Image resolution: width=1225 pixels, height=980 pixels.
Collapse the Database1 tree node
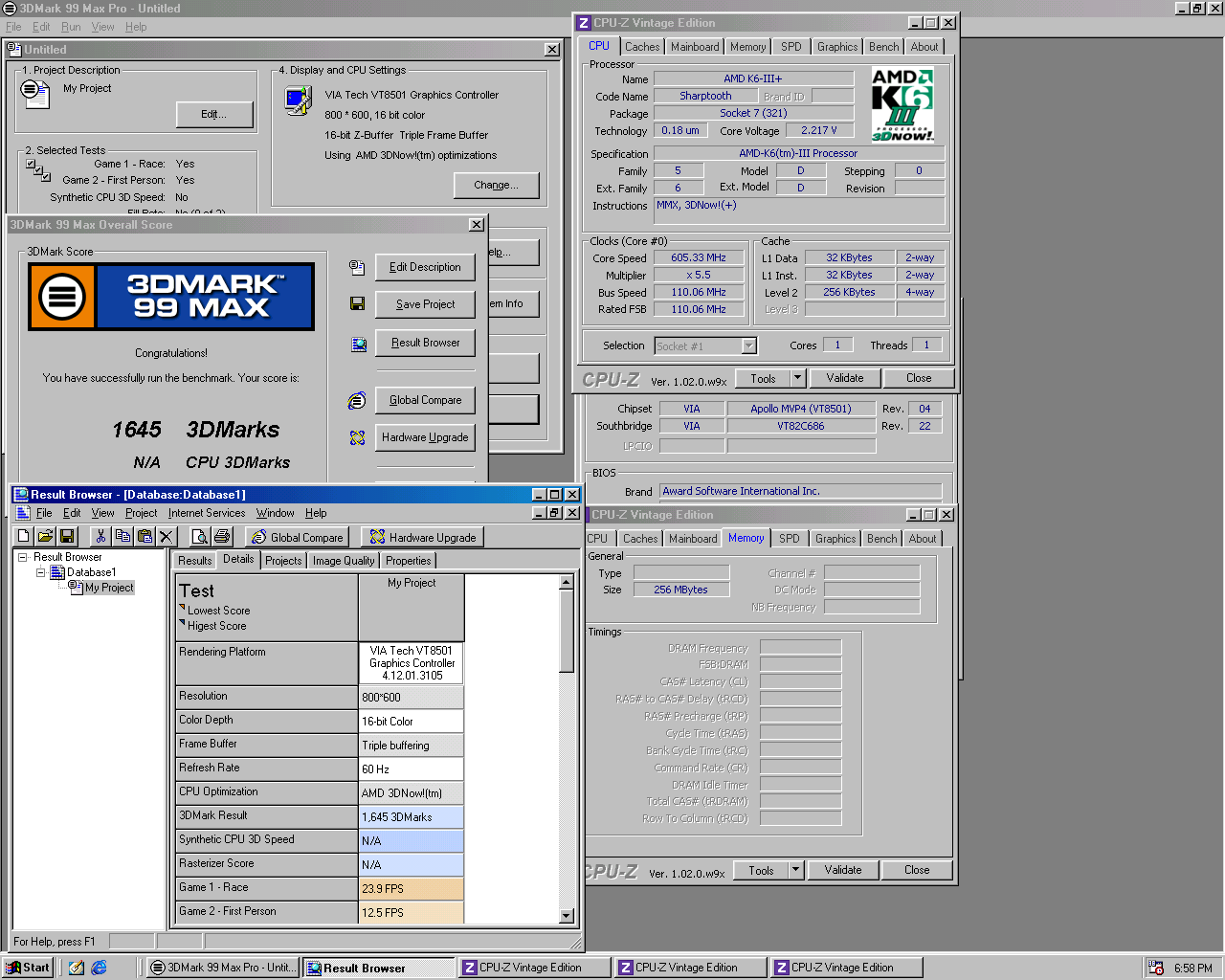pyautogui.click(x=40, y=572)
